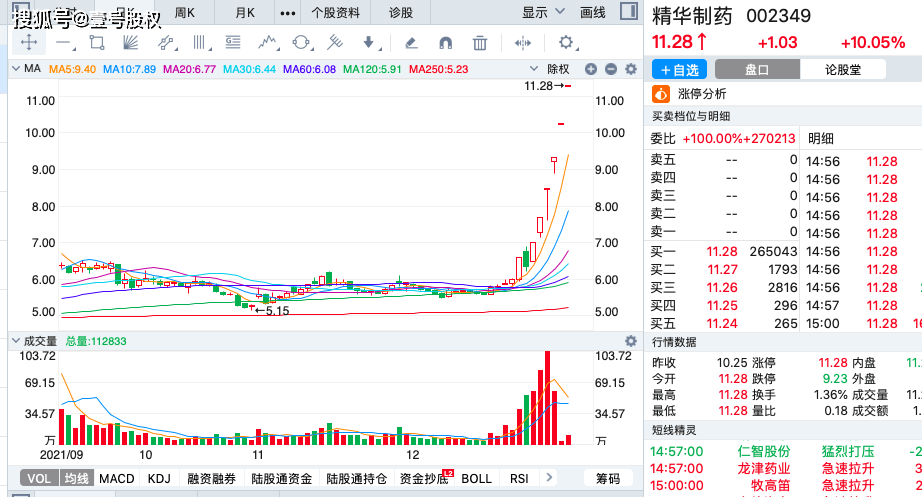Switch to the 论股堂 tab
Screen dimensions: 922x497
843,70
